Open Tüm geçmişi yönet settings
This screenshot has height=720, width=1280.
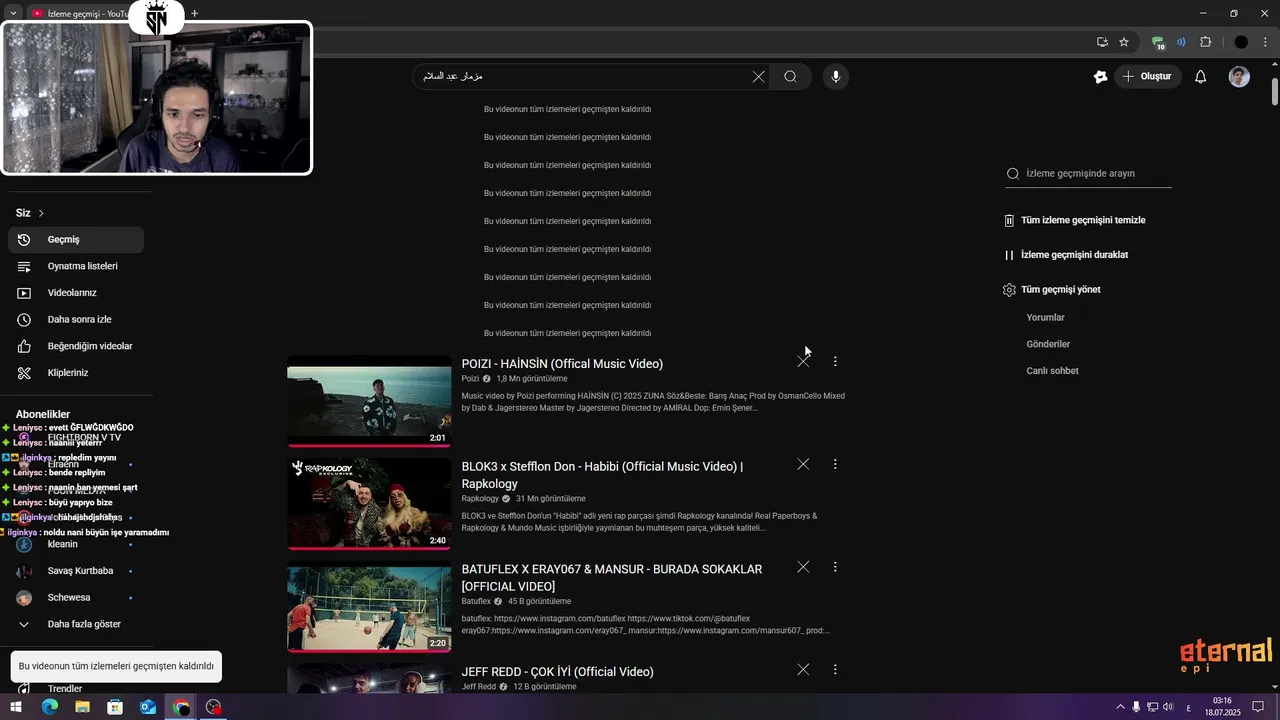point(1051,290)
